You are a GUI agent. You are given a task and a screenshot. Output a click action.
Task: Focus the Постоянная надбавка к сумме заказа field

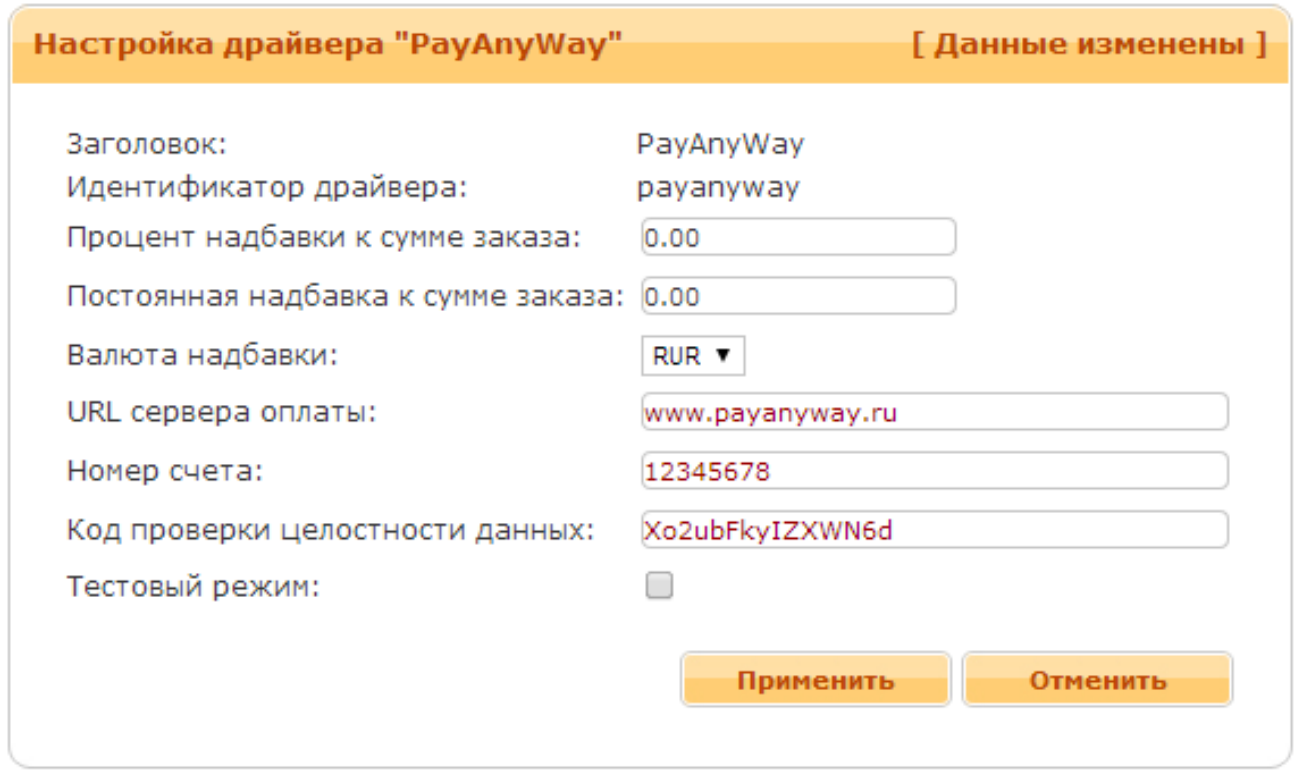tap(798, 296)
